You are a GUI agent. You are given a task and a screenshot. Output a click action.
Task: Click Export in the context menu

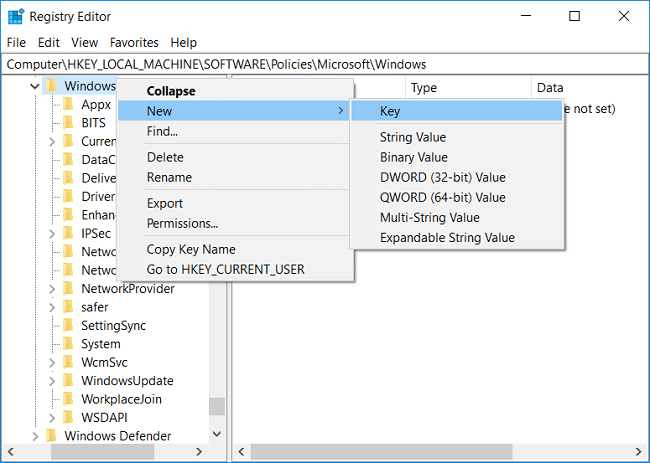pos(165,203)
